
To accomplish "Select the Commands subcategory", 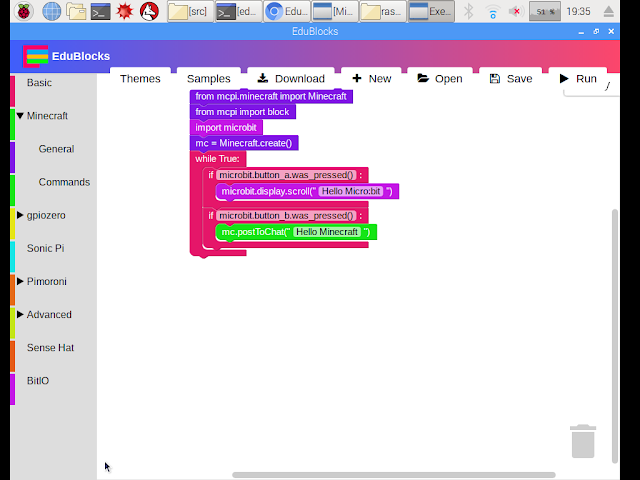I will click(64, 182).
